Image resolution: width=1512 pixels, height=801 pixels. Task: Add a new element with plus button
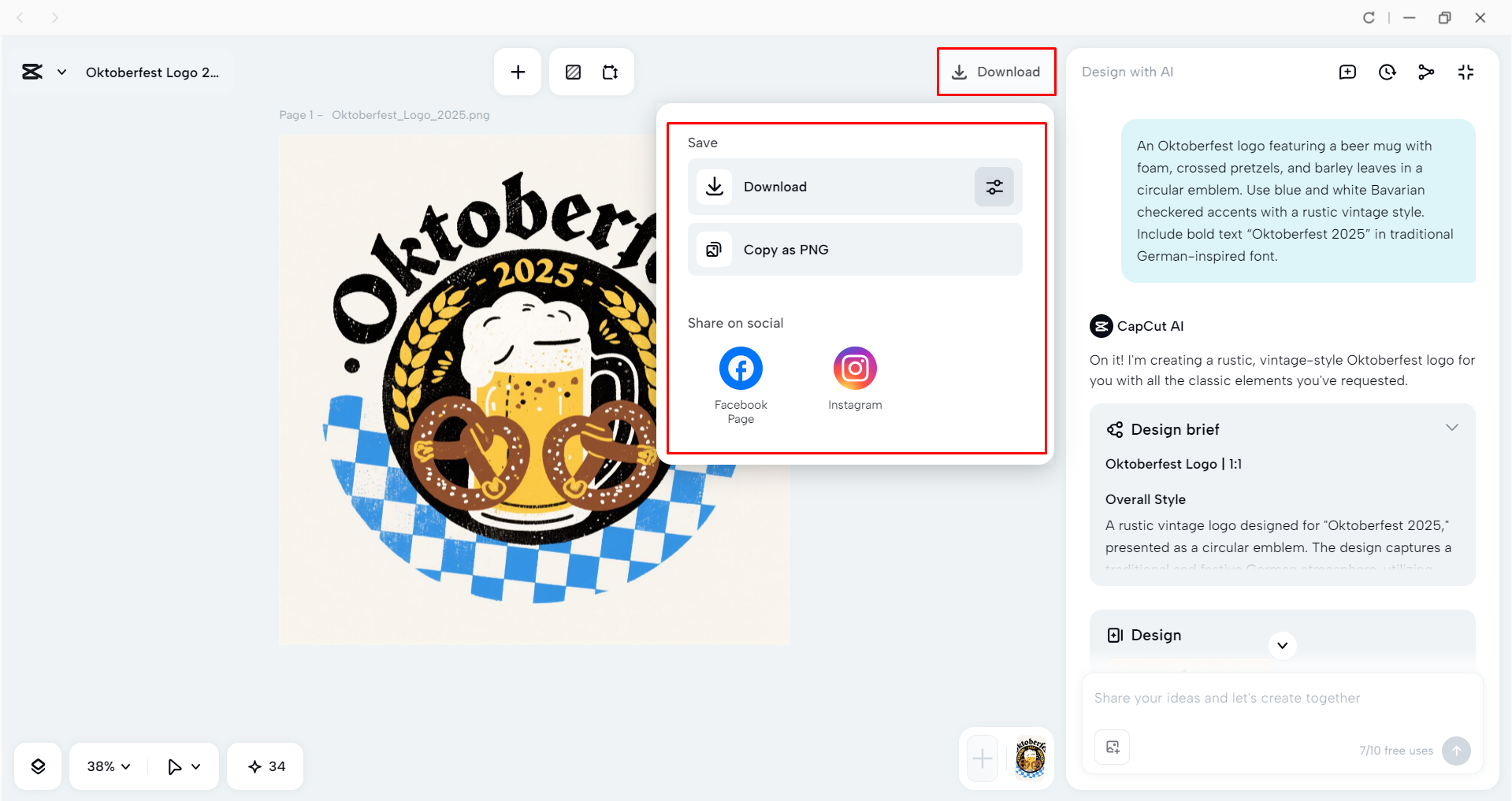click(x=518, y=72)
